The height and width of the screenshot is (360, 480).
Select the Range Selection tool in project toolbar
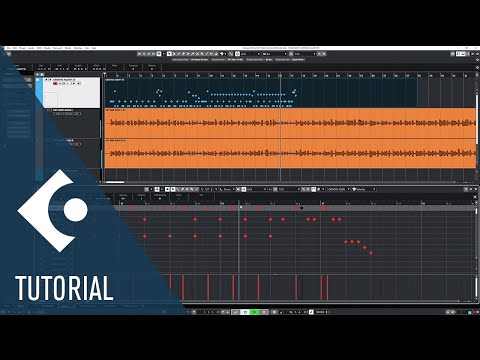(174, 54)
